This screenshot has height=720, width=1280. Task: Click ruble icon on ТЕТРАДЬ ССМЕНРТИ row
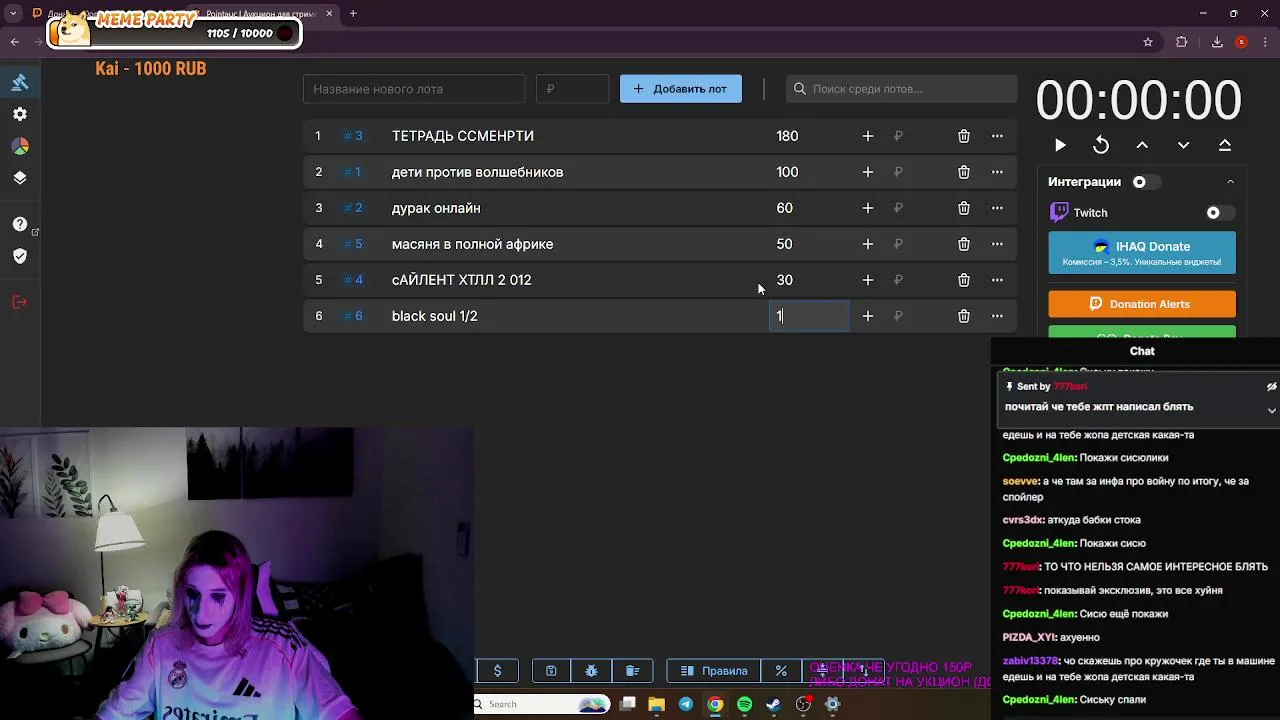coord(898,136)
